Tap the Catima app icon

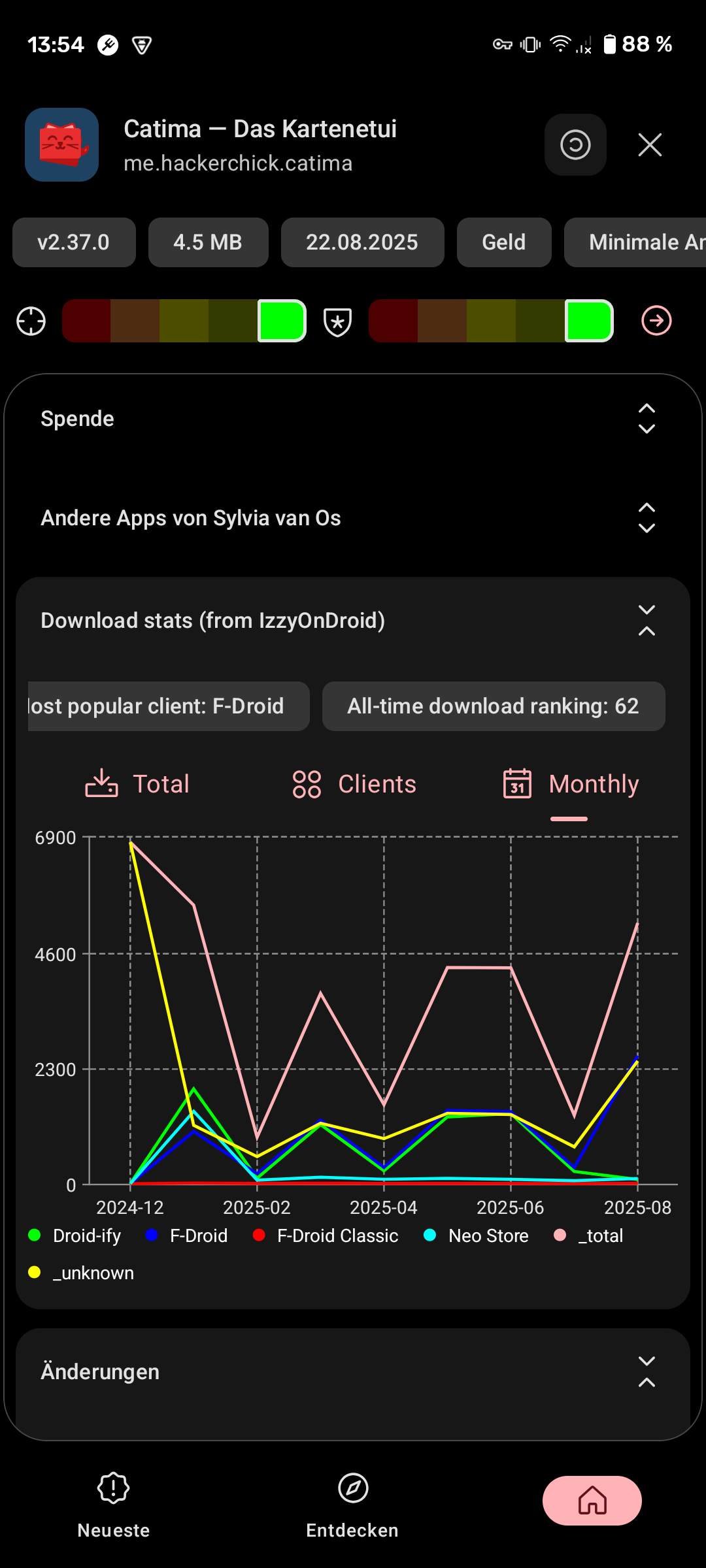pos(61,144)
